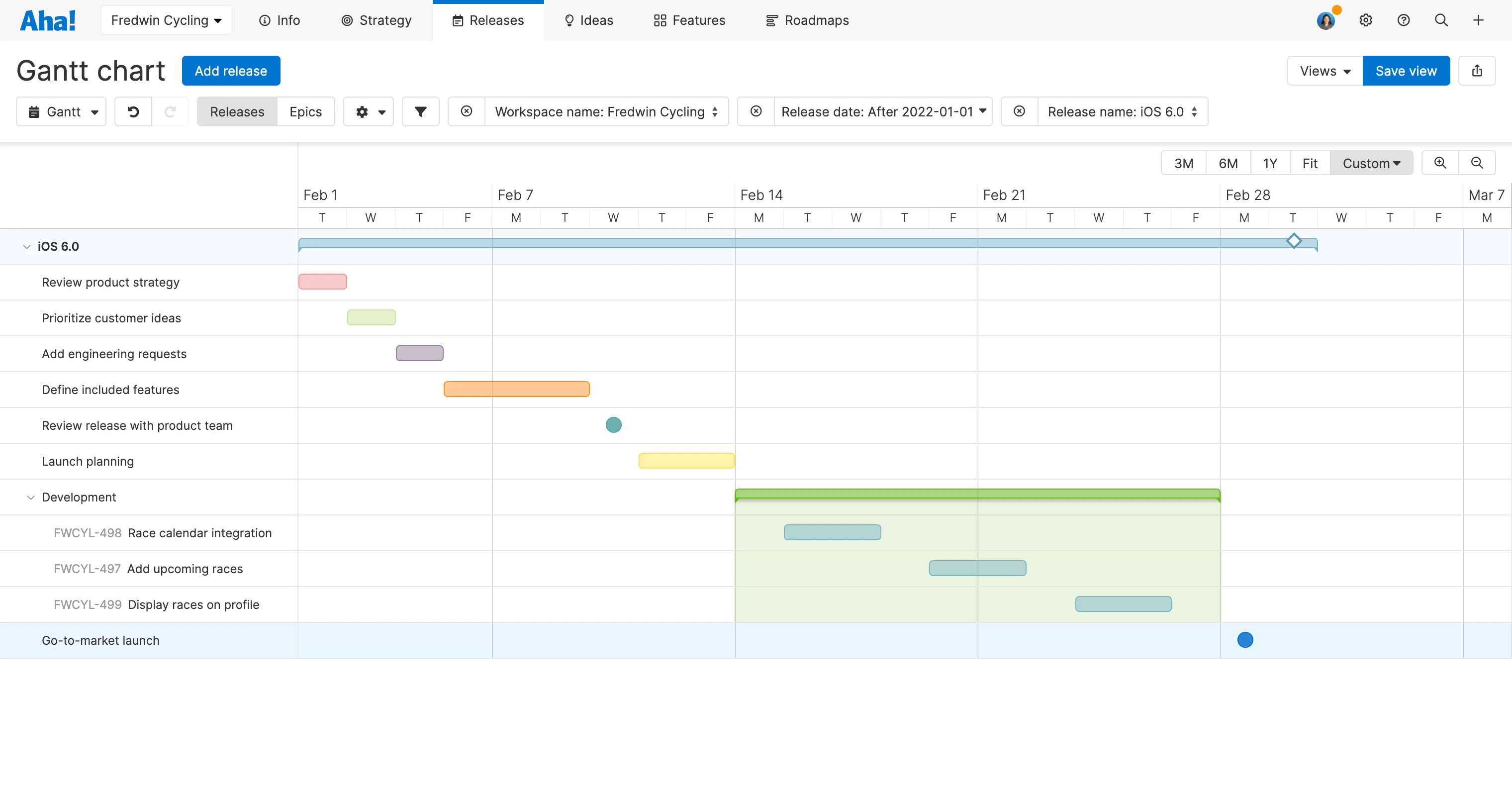Click the orange Define included features bar
This screenshot has width=1512, height=796.
click(x=517, y=389)
